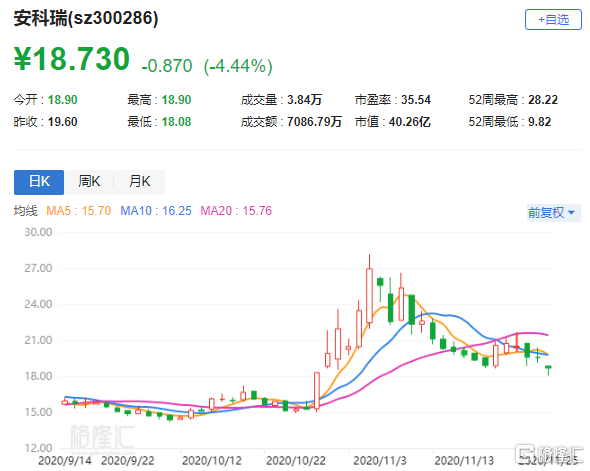Screen dimensions: 590x471
Task: Click the MA5 : 15.70 indicator label
Action: tap(78, 211)
